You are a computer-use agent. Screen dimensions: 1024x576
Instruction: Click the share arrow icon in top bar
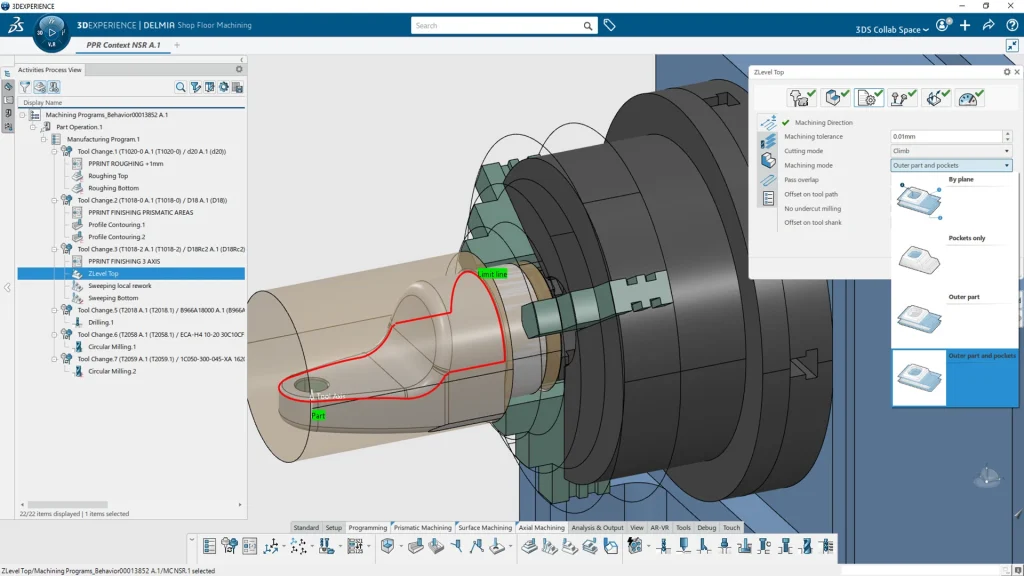[987, 26]
